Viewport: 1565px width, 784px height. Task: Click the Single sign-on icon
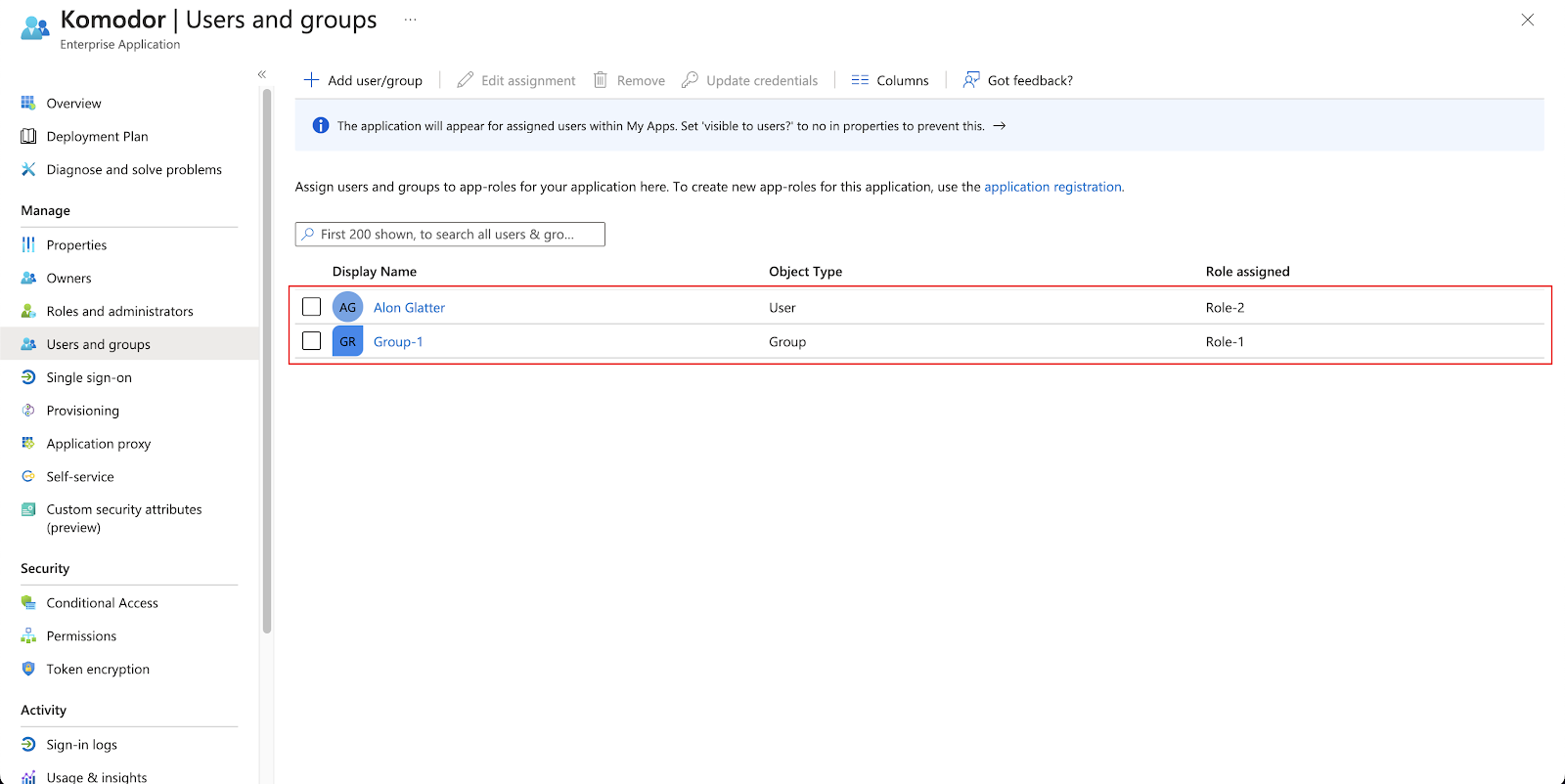(28, 377)
